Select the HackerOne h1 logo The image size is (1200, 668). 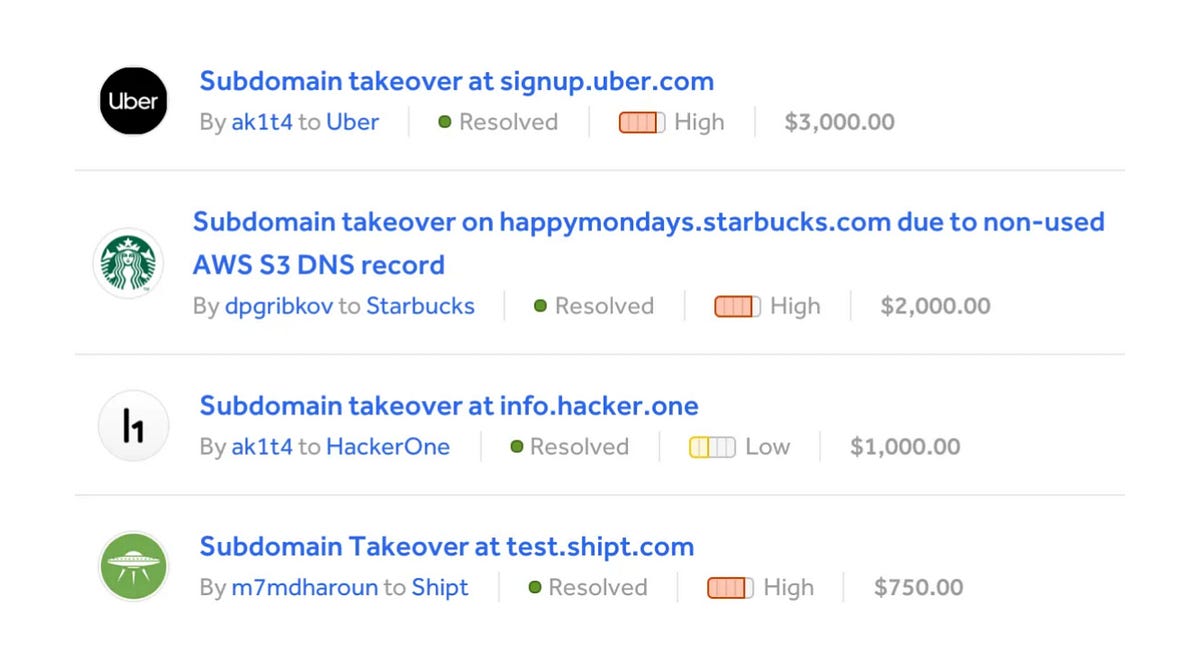pos(133,425)
